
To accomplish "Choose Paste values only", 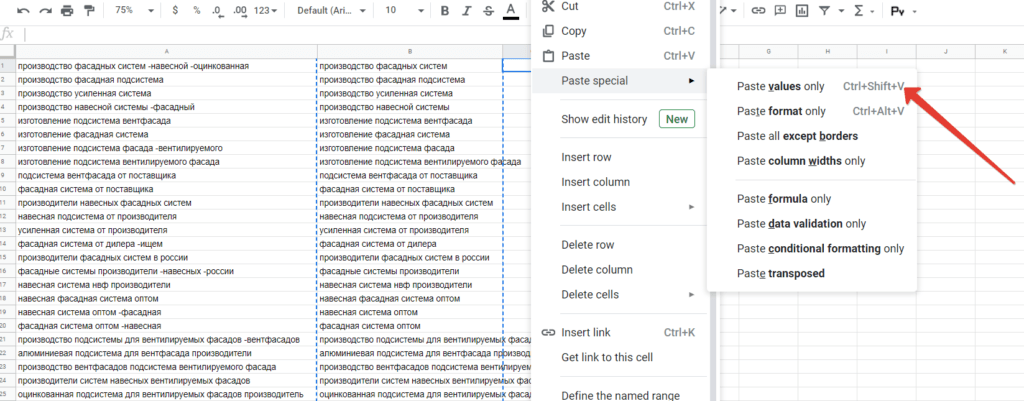I will (x=781, y=86).
